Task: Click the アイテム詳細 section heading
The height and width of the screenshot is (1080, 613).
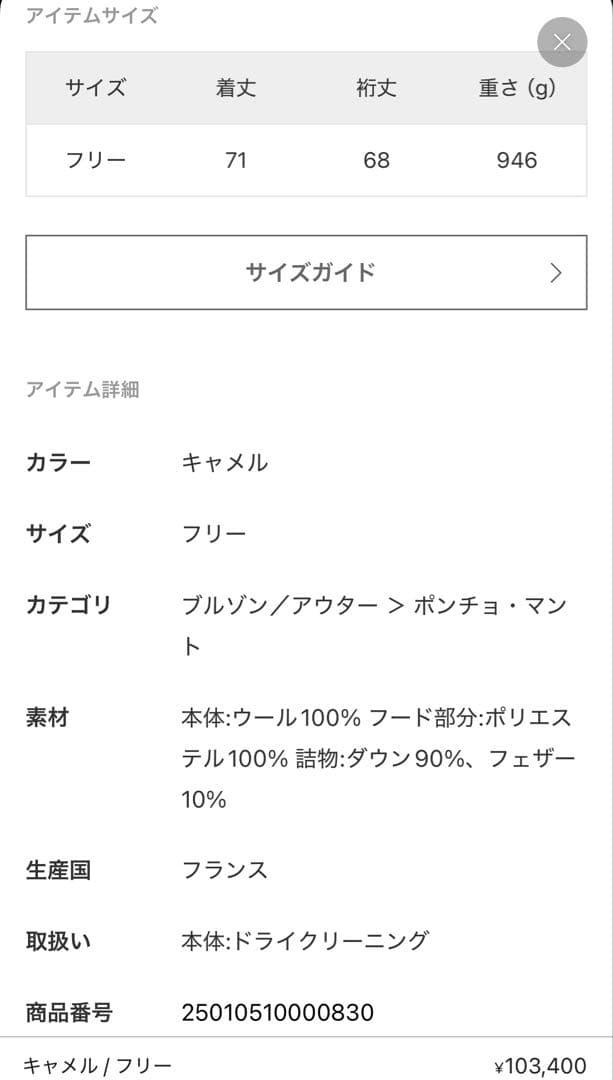Action: point(84,390)
